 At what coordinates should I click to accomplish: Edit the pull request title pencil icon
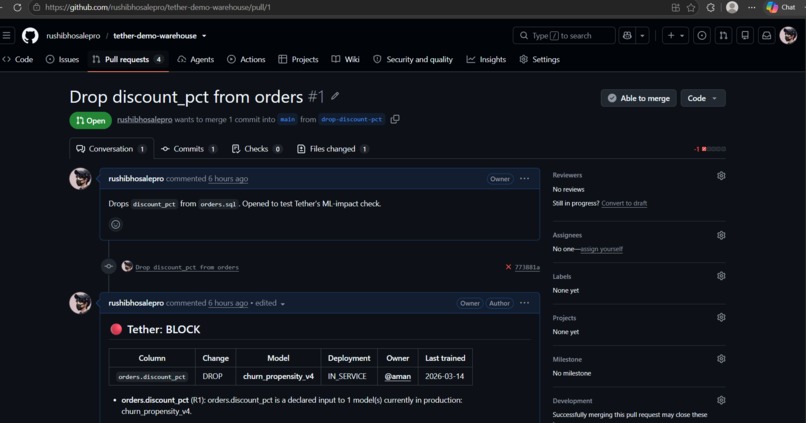pos(335,96)
